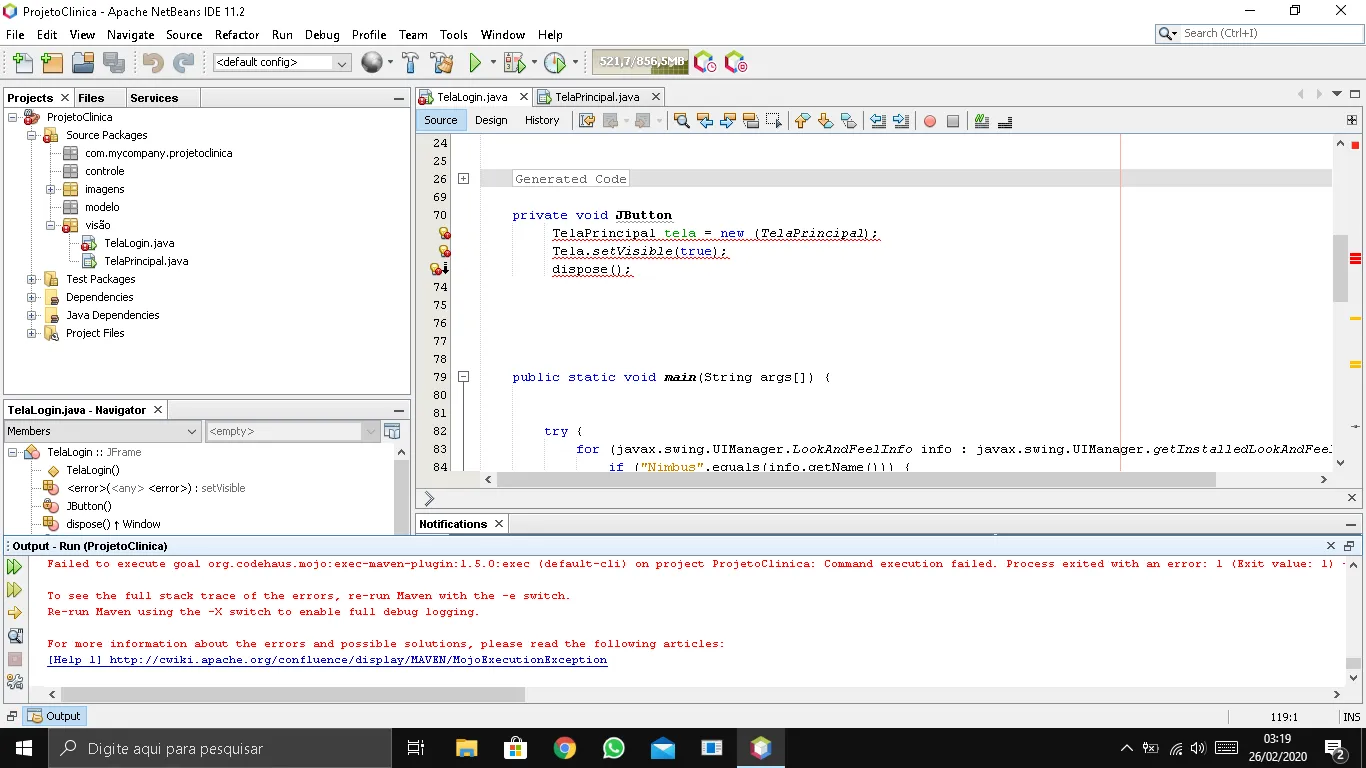The height and width of the screenshot is (768, 1366).
Task: Re-run the Maven build in Output panel
Action: click(15, 567)
